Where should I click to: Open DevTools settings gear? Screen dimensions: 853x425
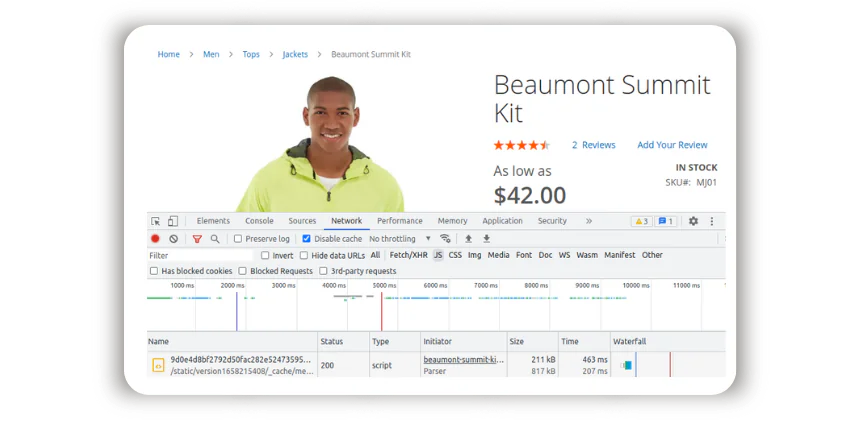693,221
